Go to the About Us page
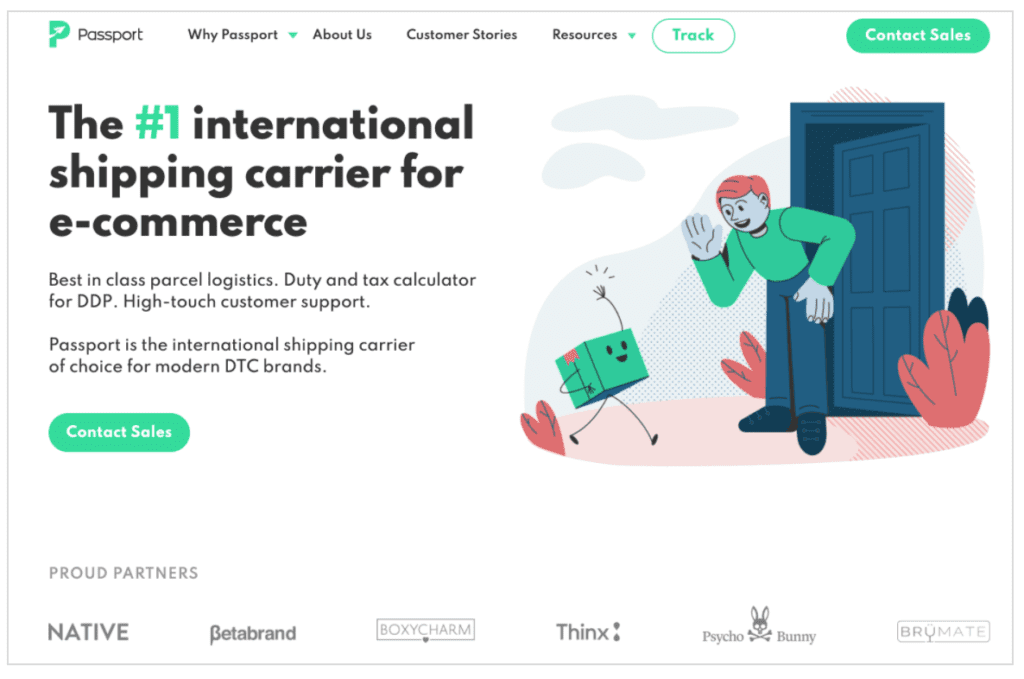The image size is (1024, 679). coord(342,35)
